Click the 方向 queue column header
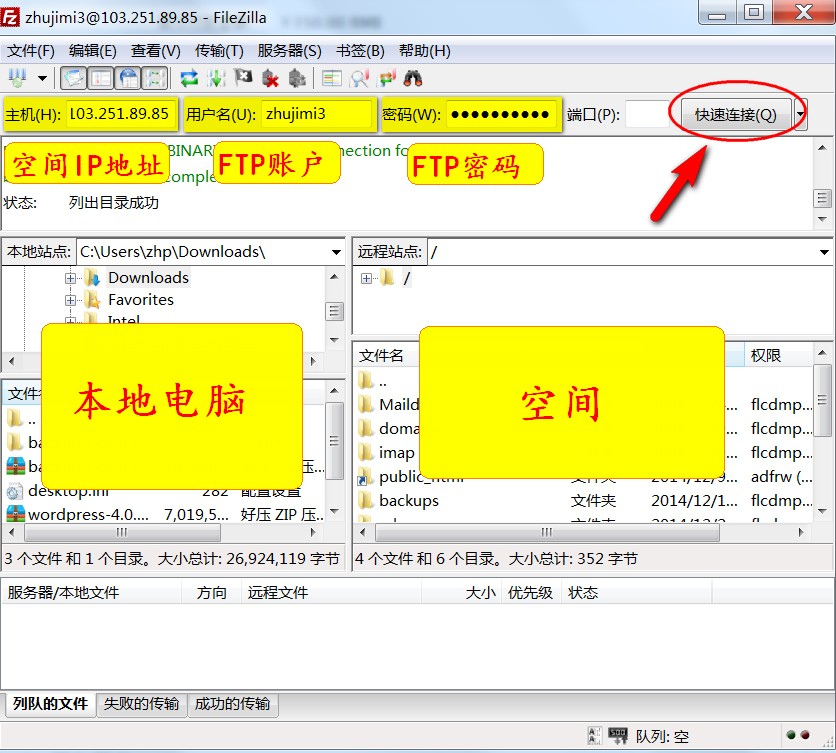 (212, 592)
